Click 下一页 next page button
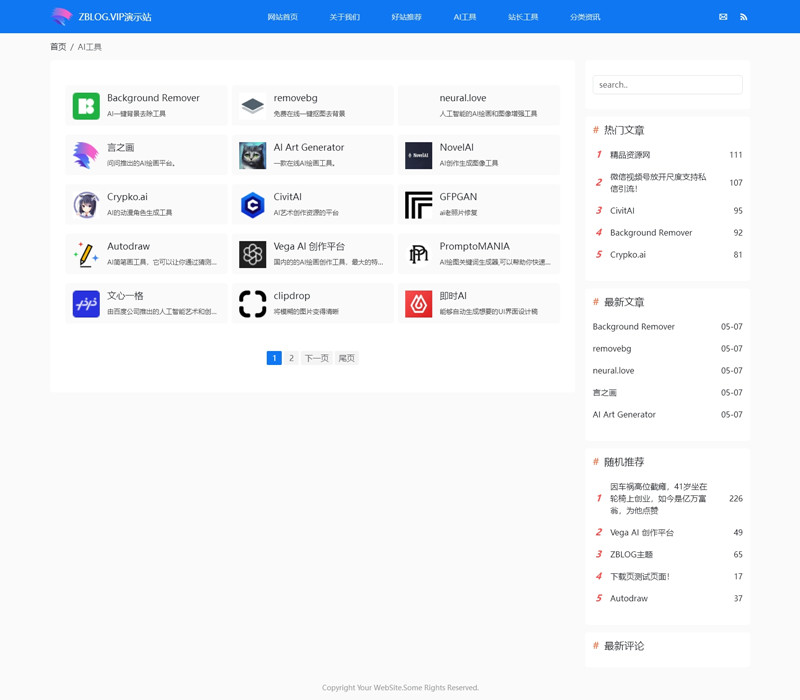This screenshot has height=700, width=800. tap(317, 358)
